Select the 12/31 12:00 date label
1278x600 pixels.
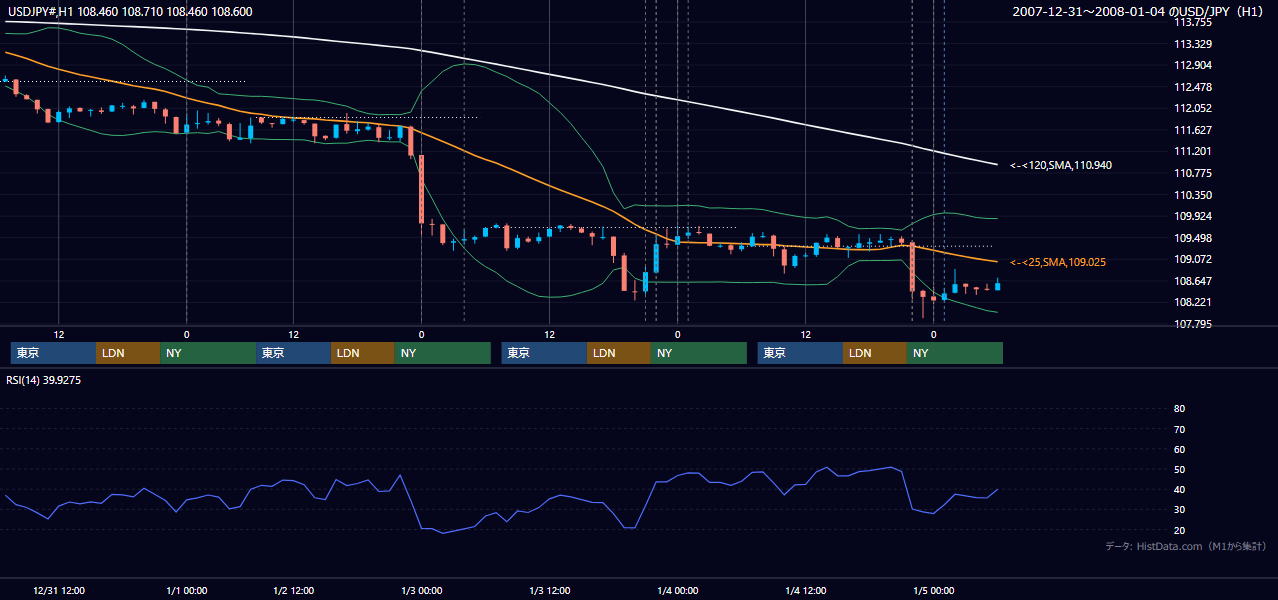(59, 590)
